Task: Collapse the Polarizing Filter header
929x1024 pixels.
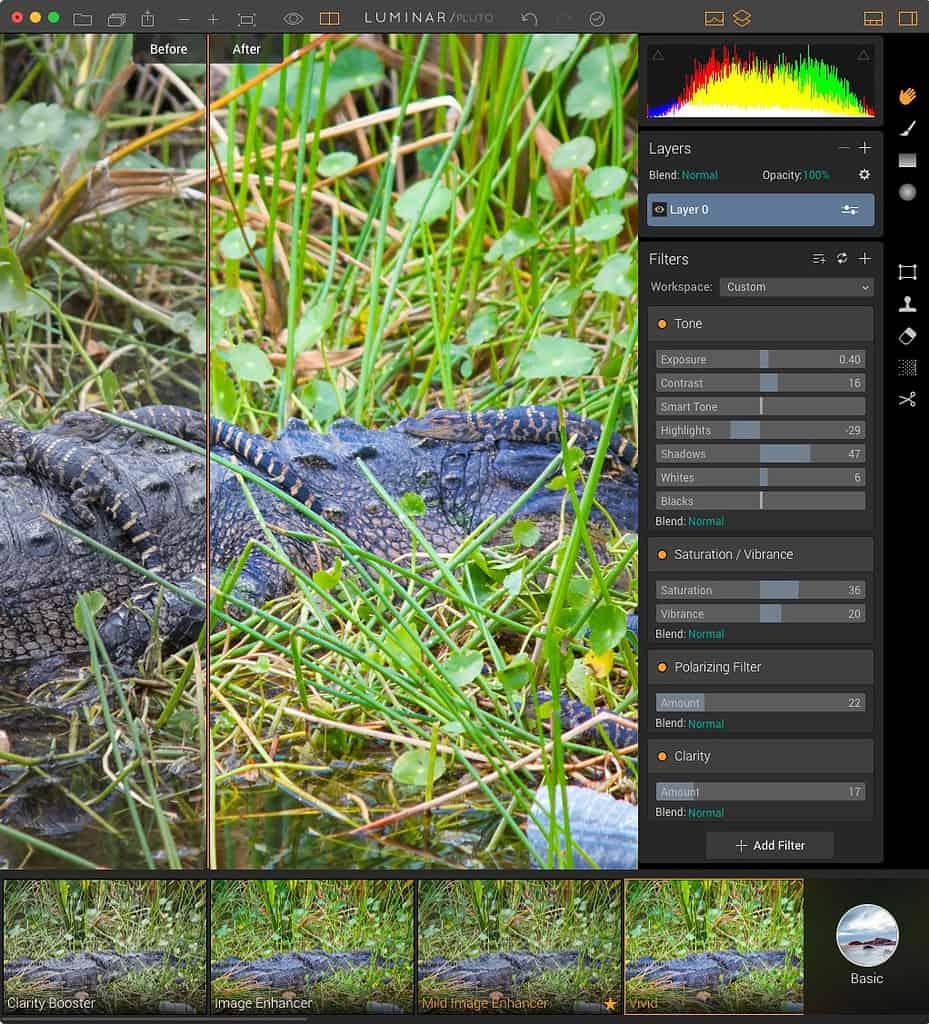Action: click(x=761, y=667)
